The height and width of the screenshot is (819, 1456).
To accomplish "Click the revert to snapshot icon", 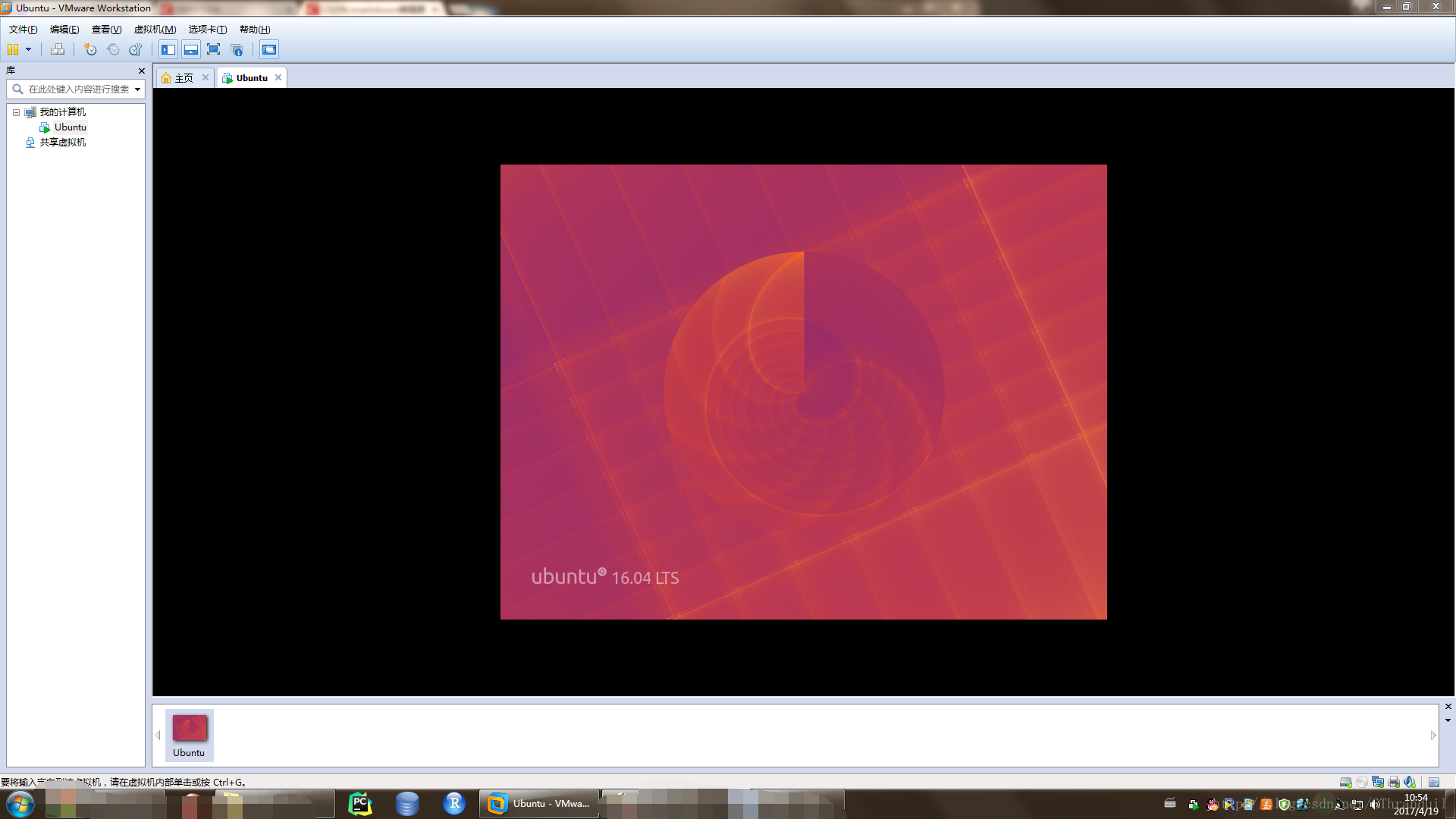I will pyautogui.click(x=113, y=49).
